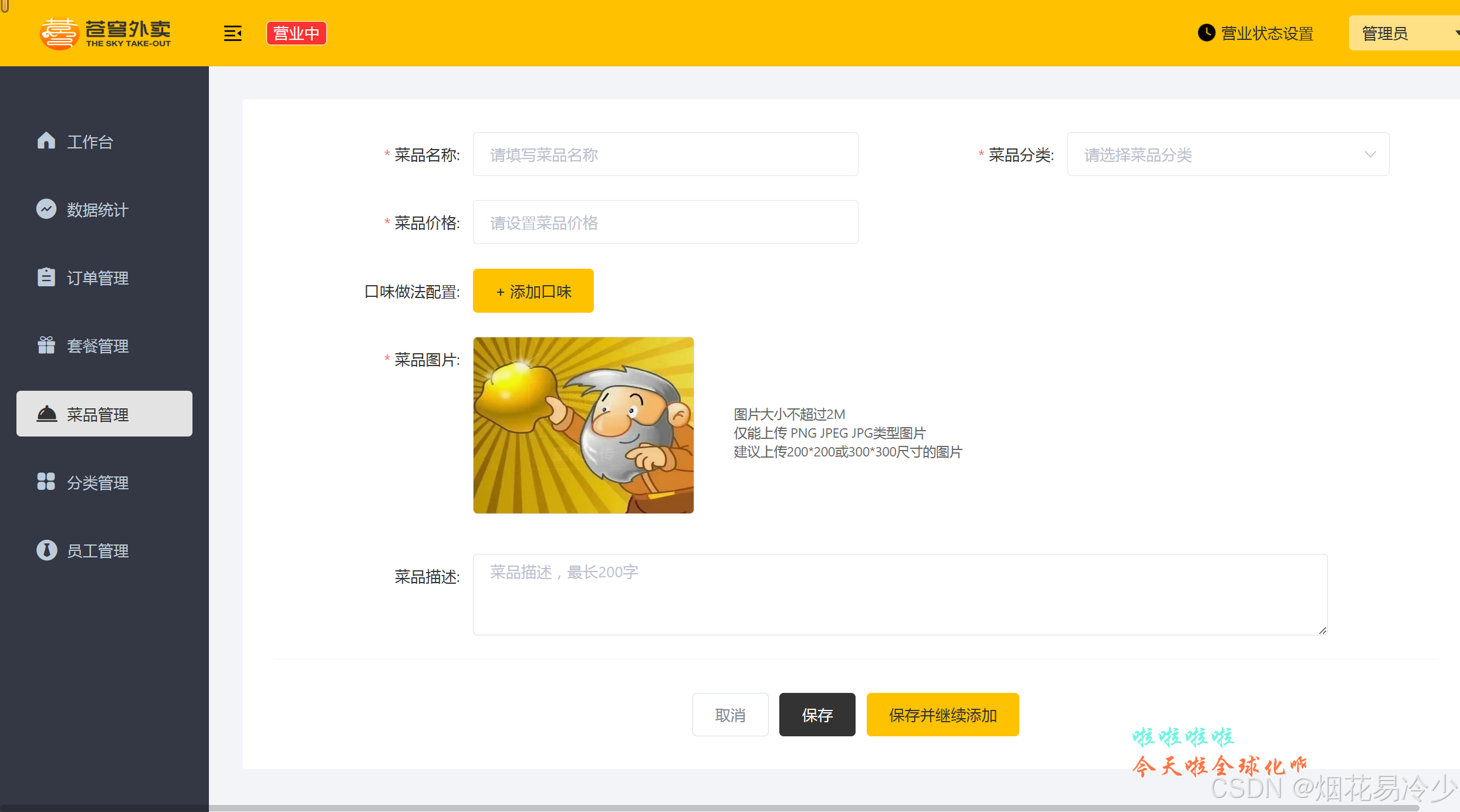1460x812 pixels.
Task: Click the tie icon beside 员工管理
Action: (x=46, y=550)
